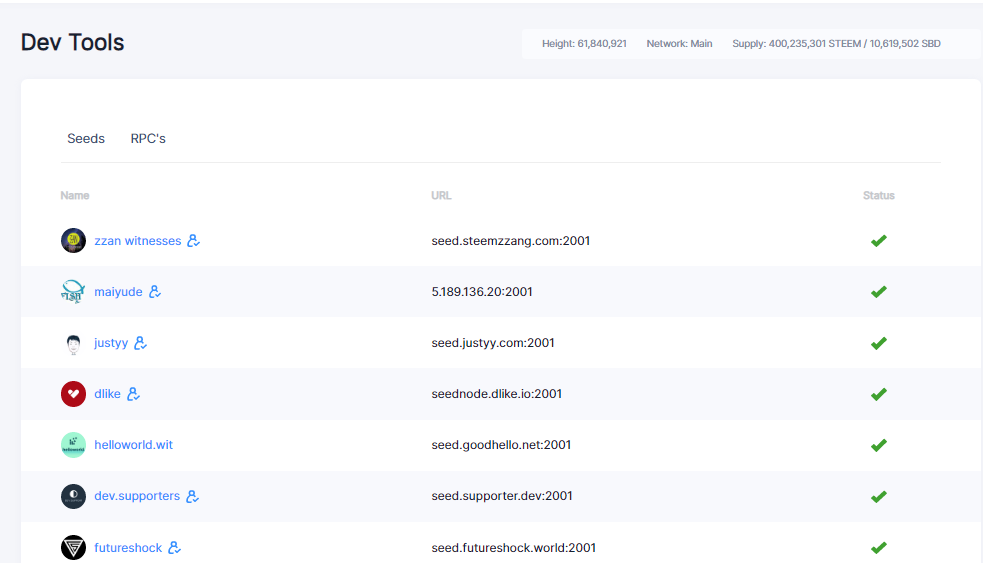Click status checkmark for 5.189.136.20:2001
The image size is (983, 563).
[879, 292]
